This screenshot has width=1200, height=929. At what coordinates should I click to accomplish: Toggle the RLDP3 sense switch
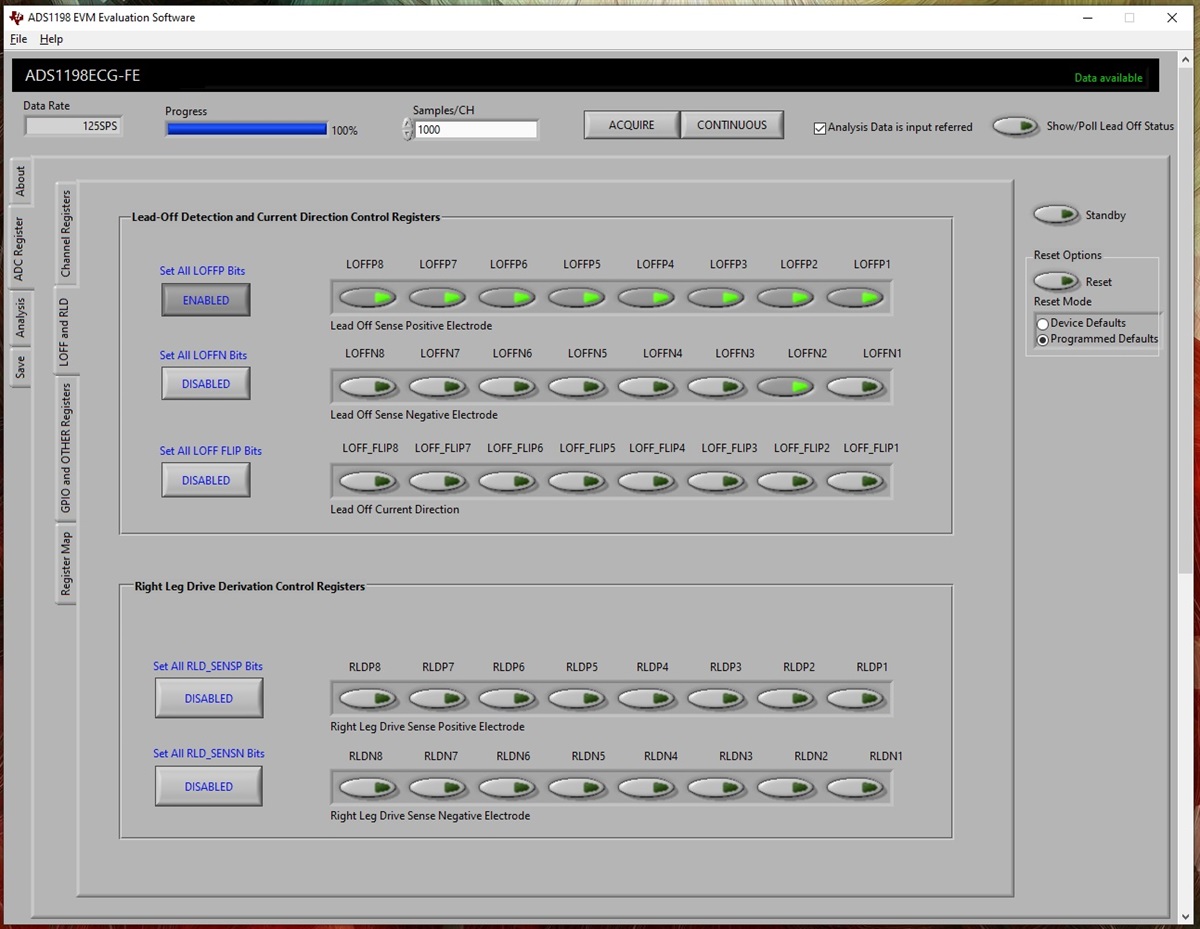point(716,698)
